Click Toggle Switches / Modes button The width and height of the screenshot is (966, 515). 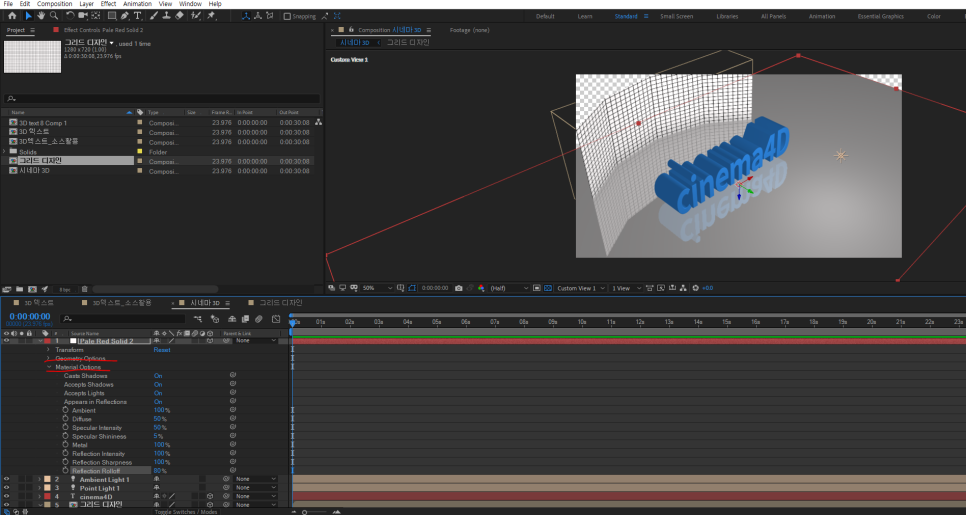pos(186,511)
